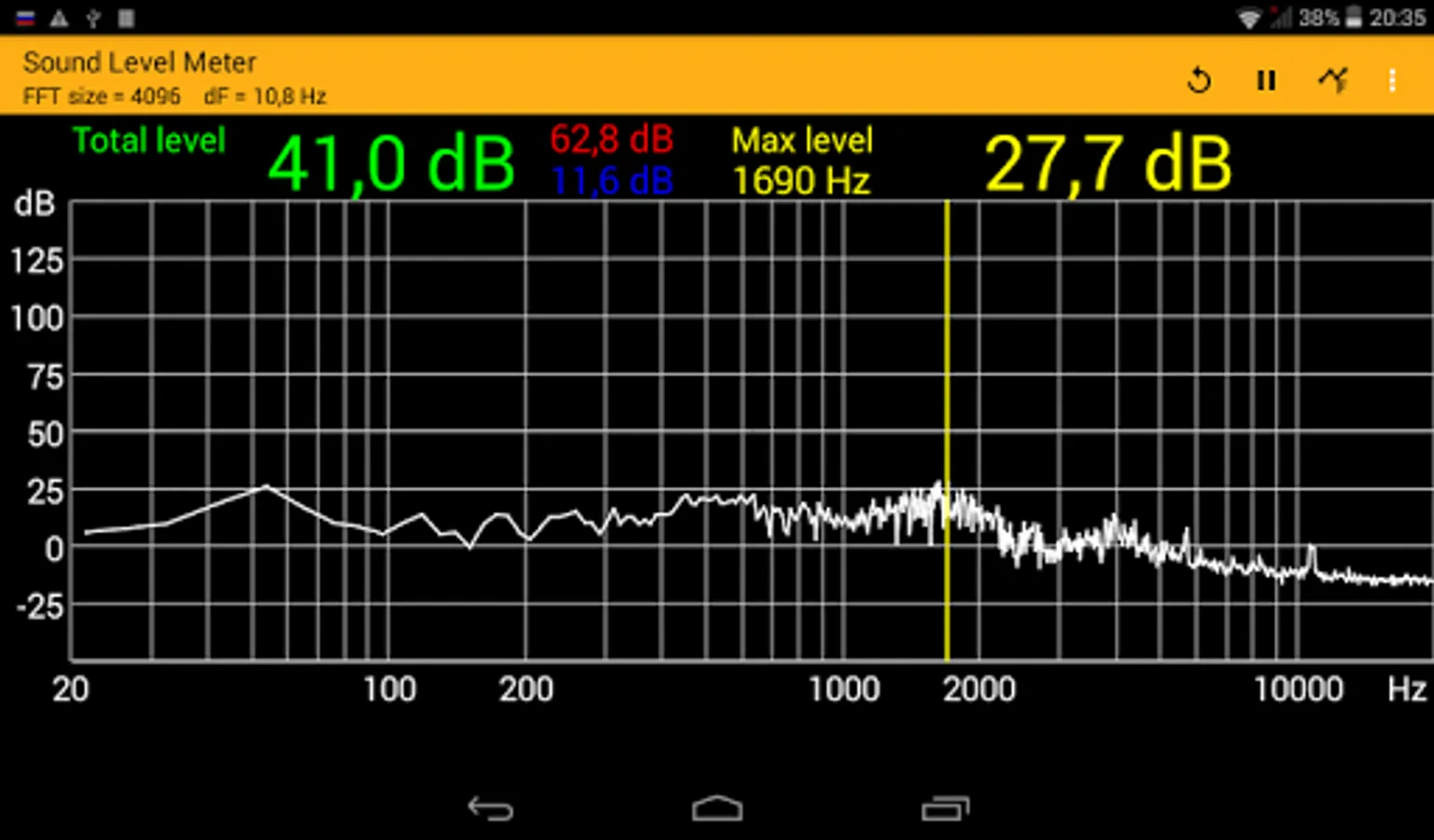
Task: Tap the 10000 frequency axis label
Action: coord(1299,690)
